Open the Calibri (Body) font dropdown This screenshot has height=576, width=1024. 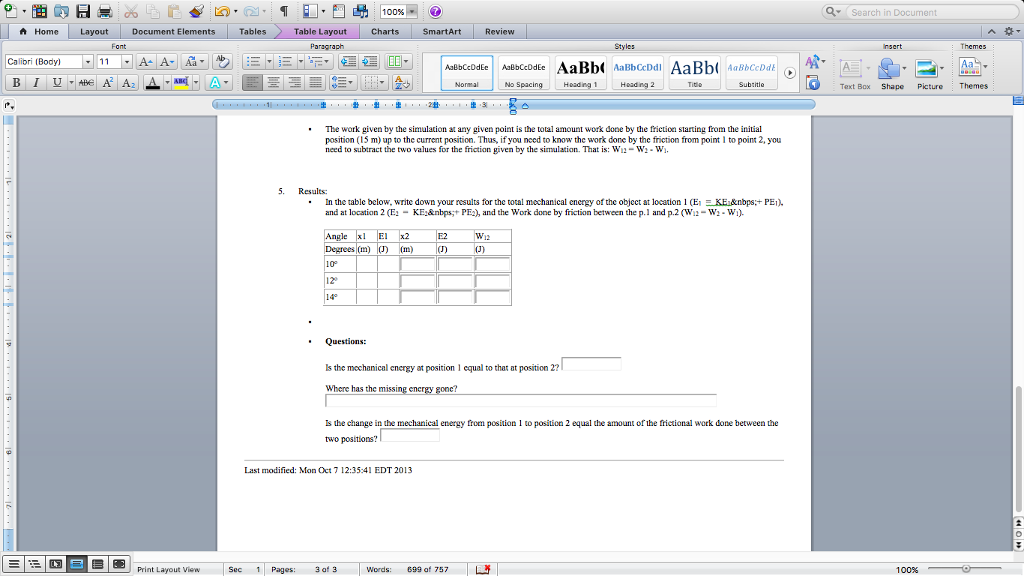coord(86,62)
